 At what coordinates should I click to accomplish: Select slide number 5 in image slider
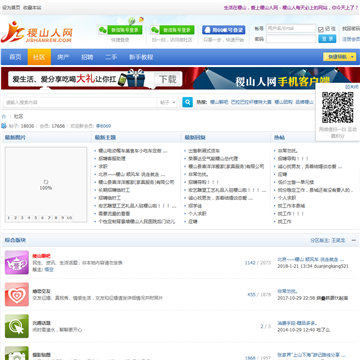pos(35,218)
